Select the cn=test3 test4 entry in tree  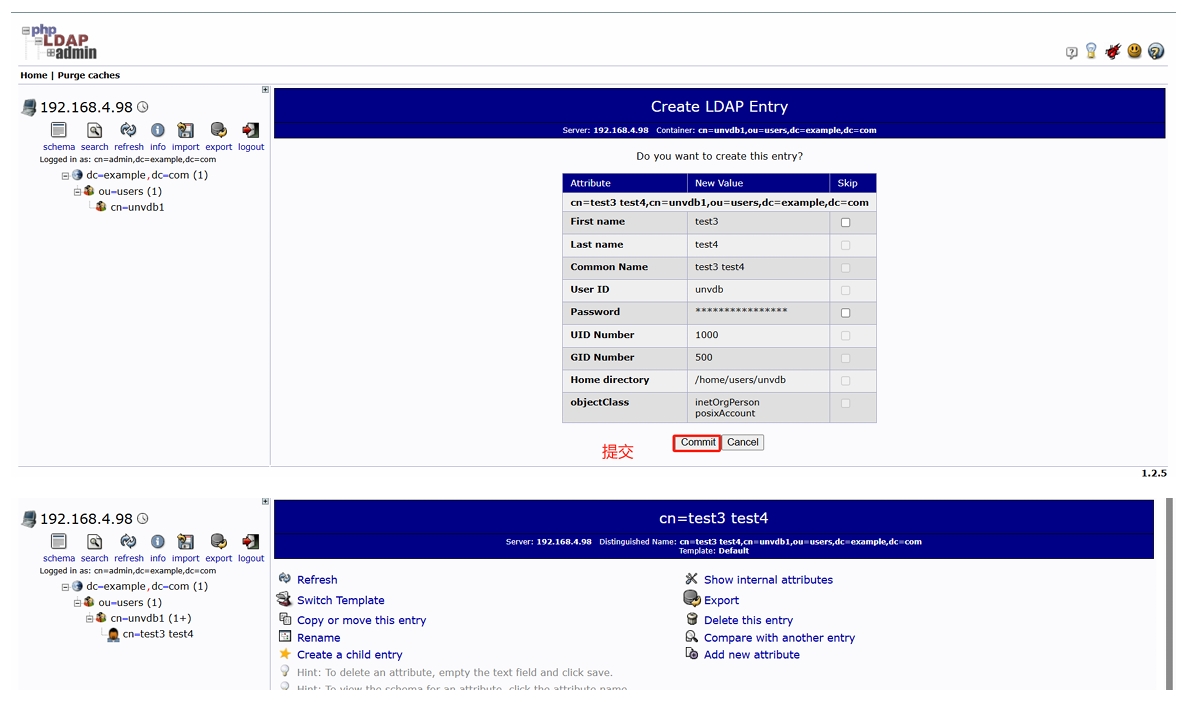point(157,634)
